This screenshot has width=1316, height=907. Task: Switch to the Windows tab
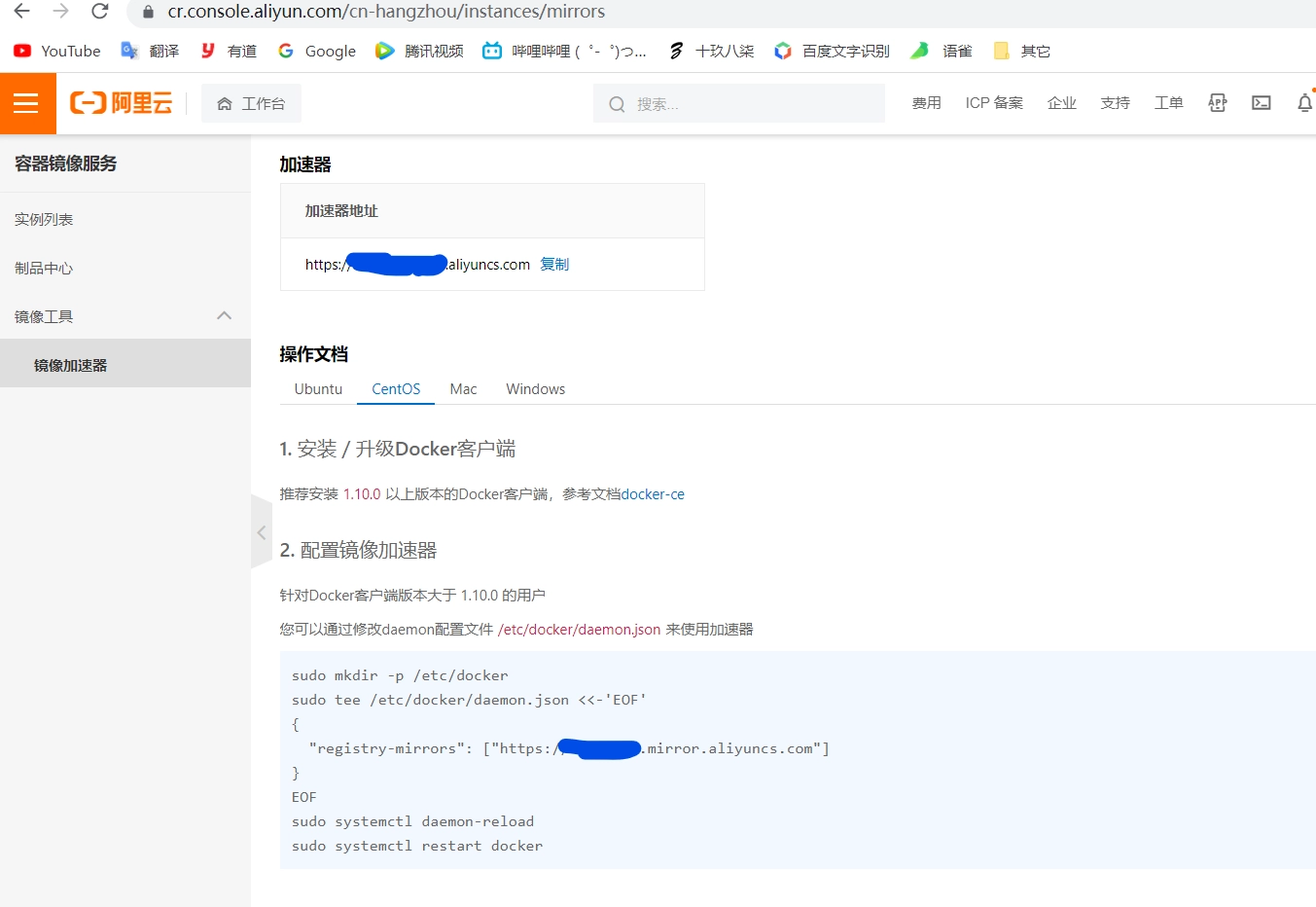[535, 388]
